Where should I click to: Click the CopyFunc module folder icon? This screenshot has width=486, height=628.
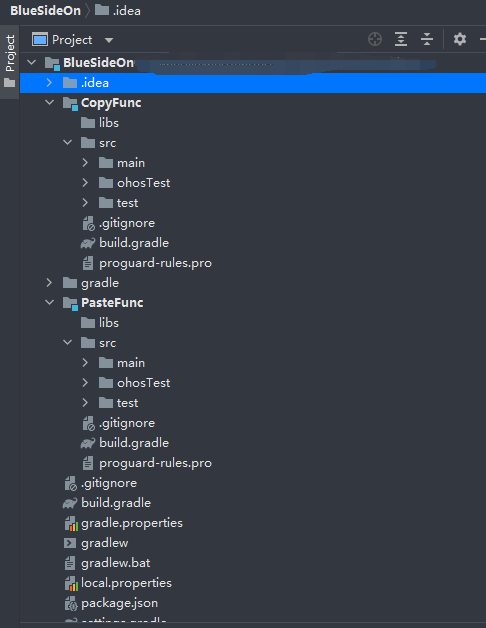70,103
